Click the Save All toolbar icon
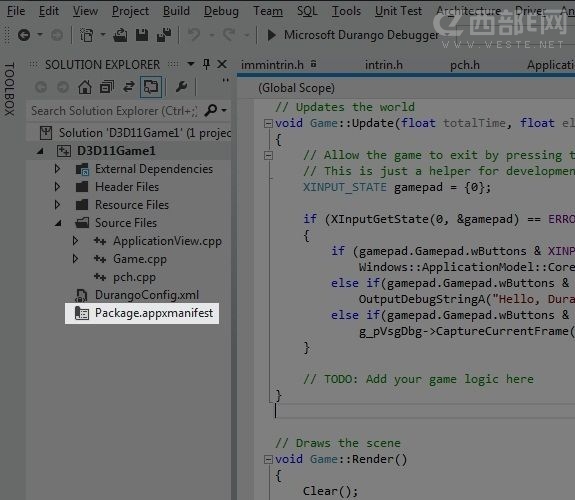575x500 pixels. [164, 35]
